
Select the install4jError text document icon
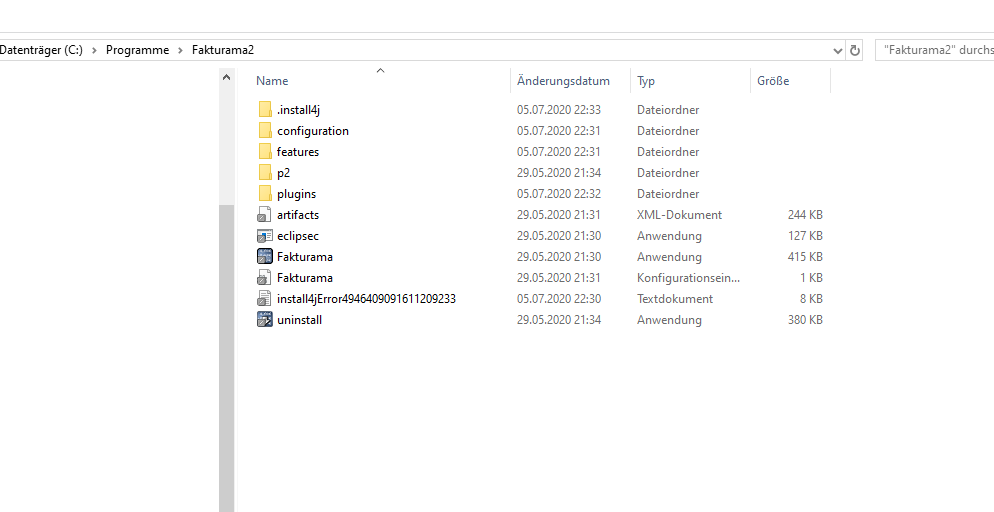264,298
